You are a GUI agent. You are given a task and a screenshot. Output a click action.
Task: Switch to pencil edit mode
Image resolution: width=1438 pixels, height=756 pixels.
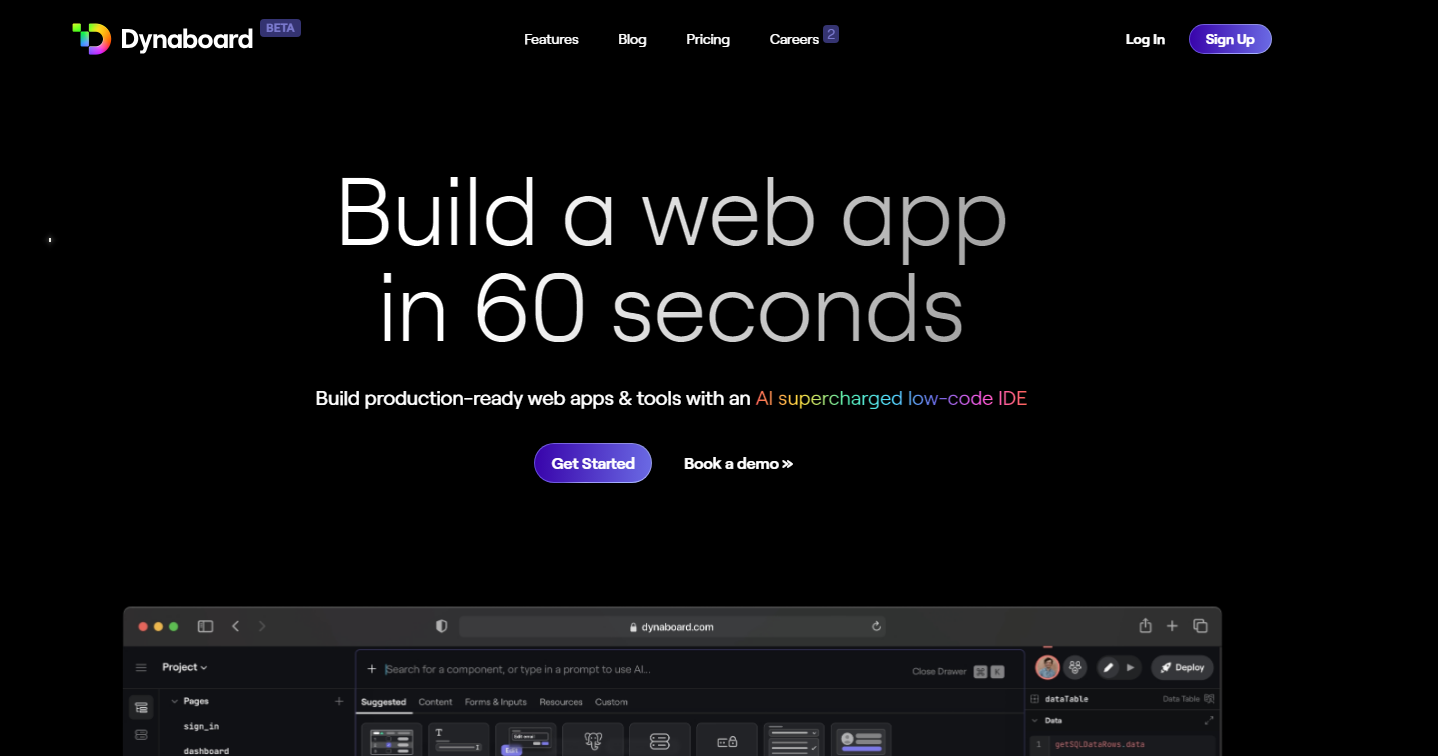pos(1108,667)
